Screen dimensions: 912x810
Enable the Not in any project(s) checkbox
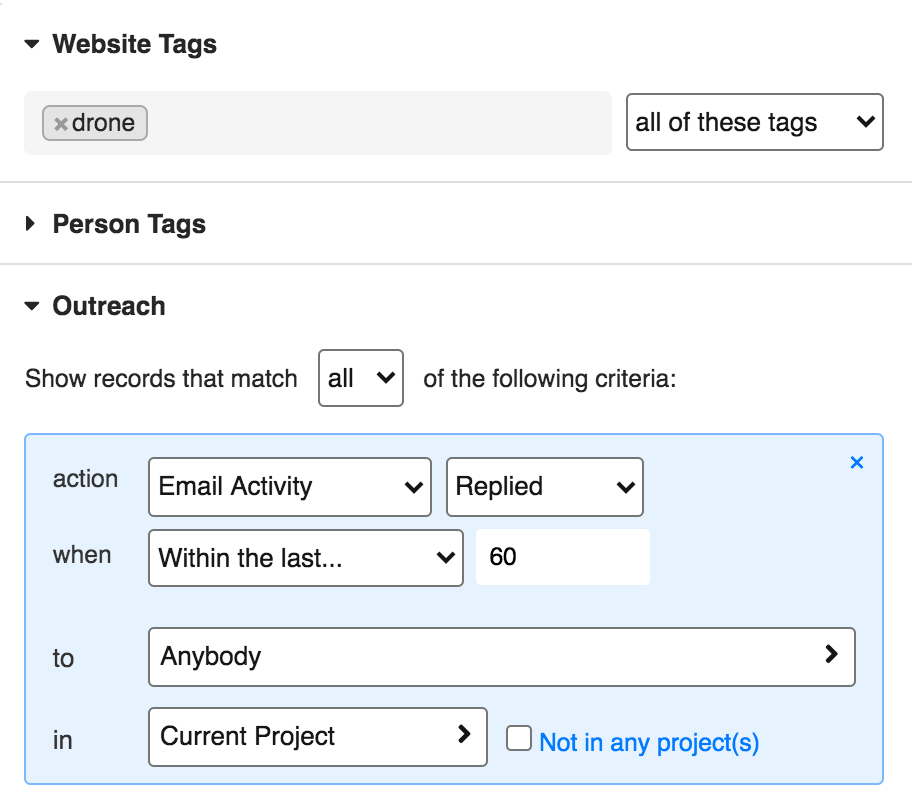(x=518, y=739)
